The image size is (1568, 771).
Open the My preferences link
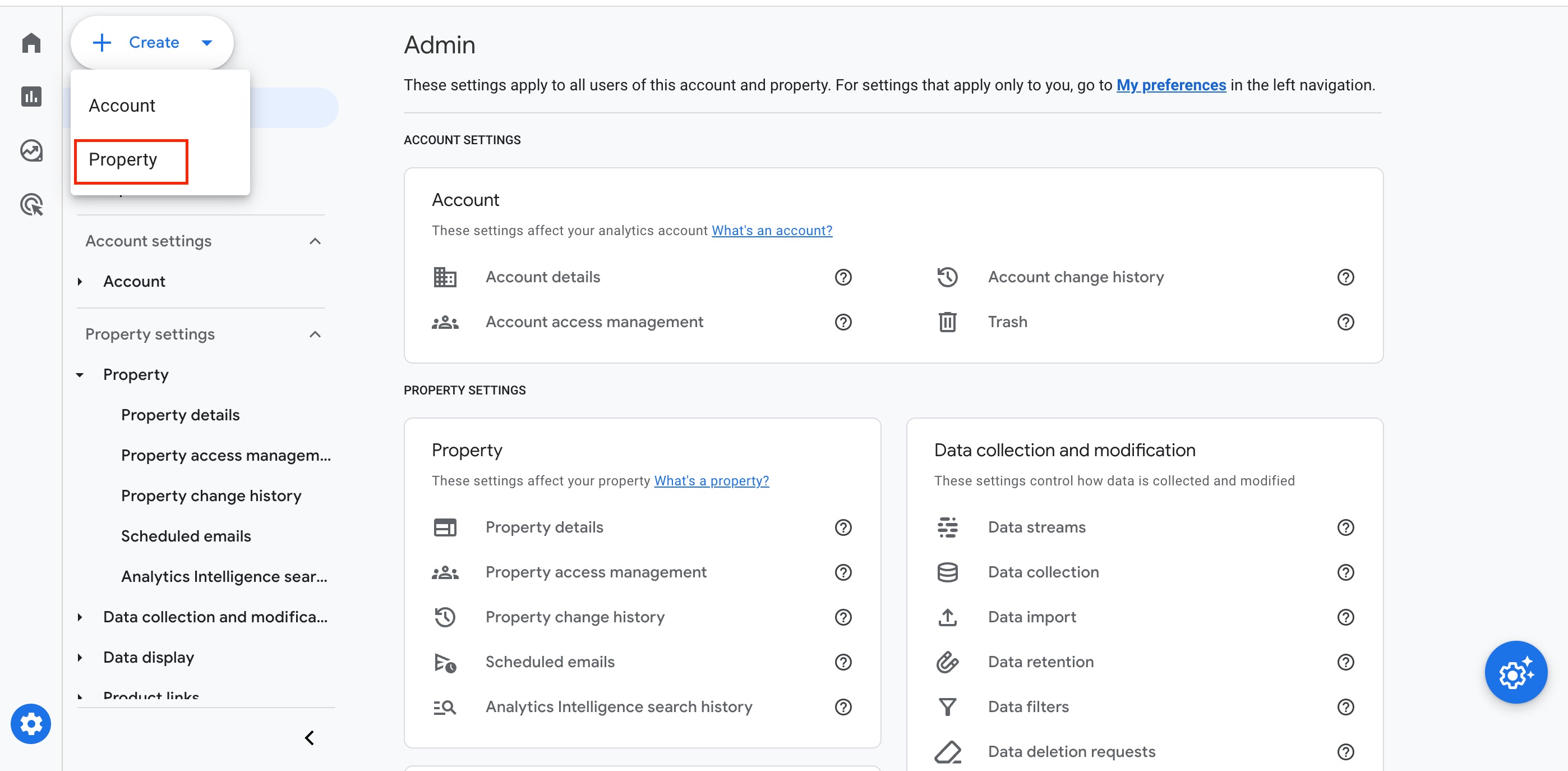[x=1170, y=85]
